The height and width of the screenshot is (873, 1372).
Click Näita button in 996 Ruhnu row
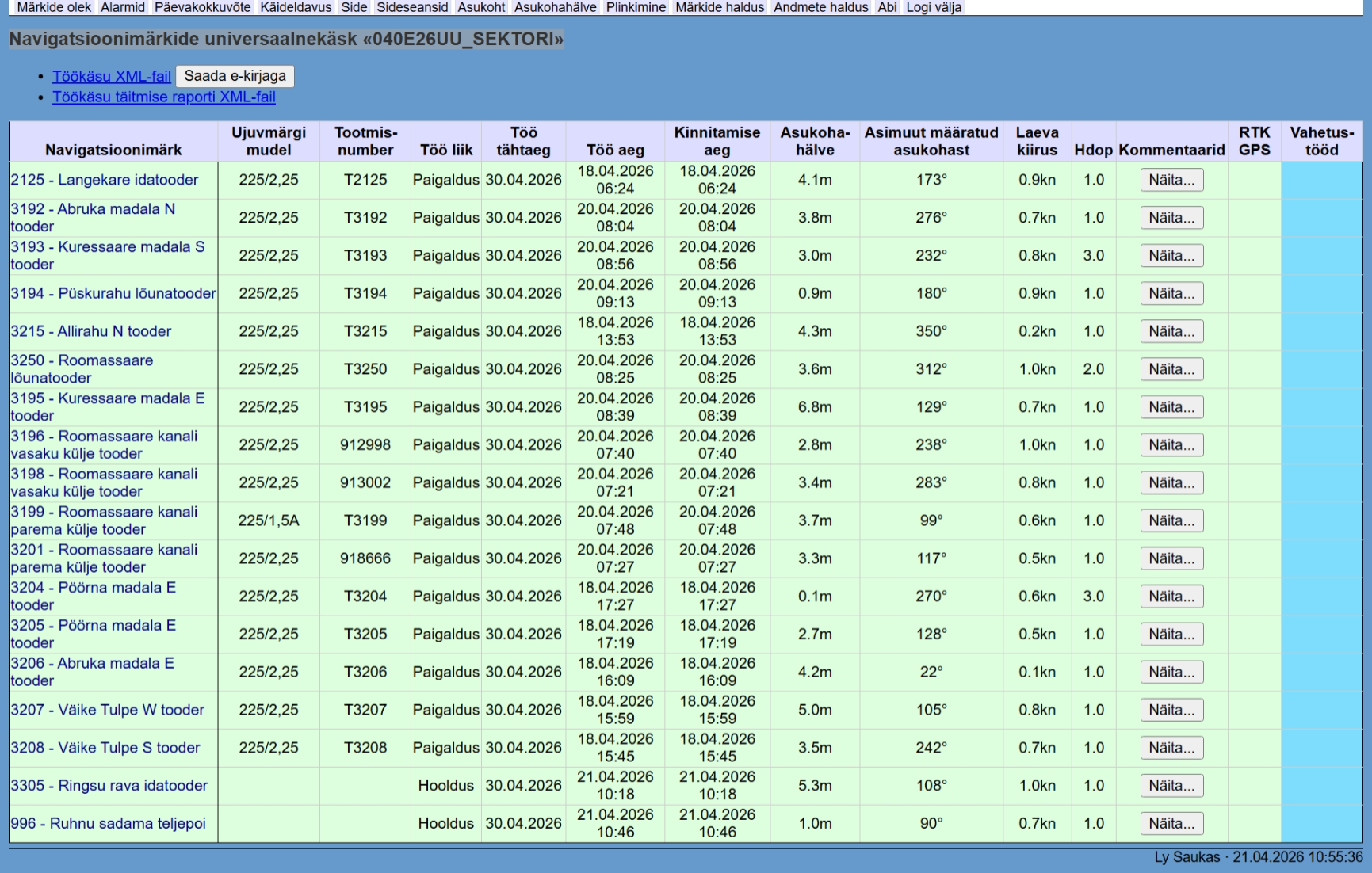click(x=1171, y=824)
